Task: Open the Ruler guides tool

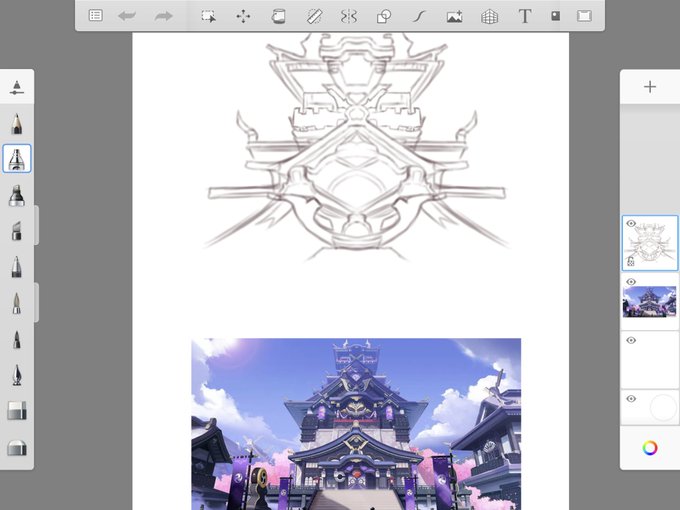Action: tap(314, 16)
